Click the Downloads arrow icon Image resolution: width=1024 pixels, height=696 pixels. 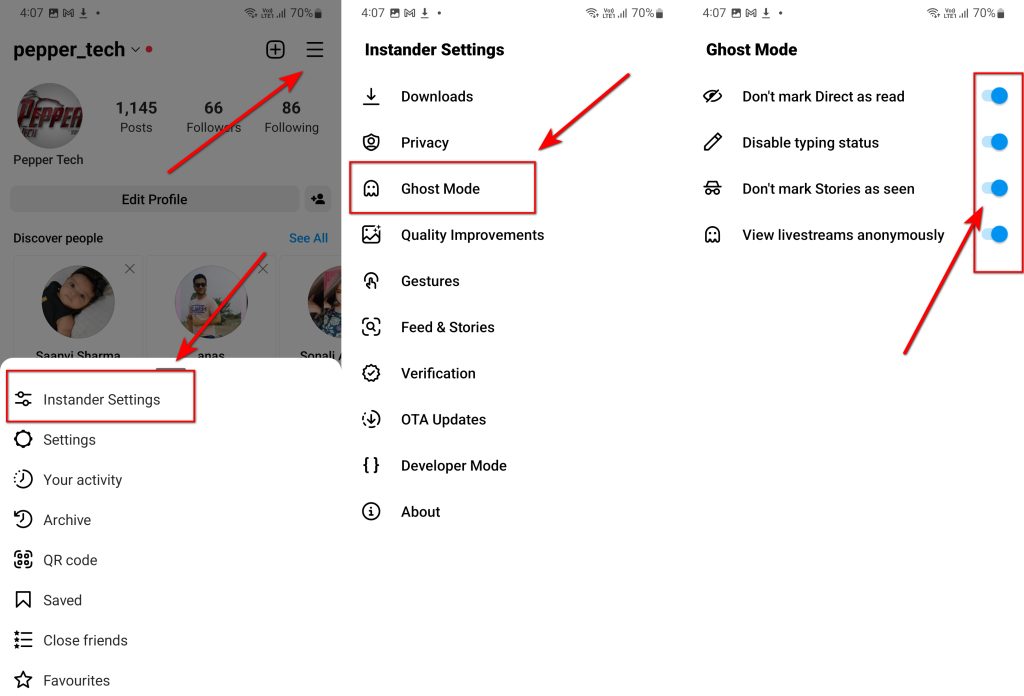pyautogui.click(x=371, y=96)
